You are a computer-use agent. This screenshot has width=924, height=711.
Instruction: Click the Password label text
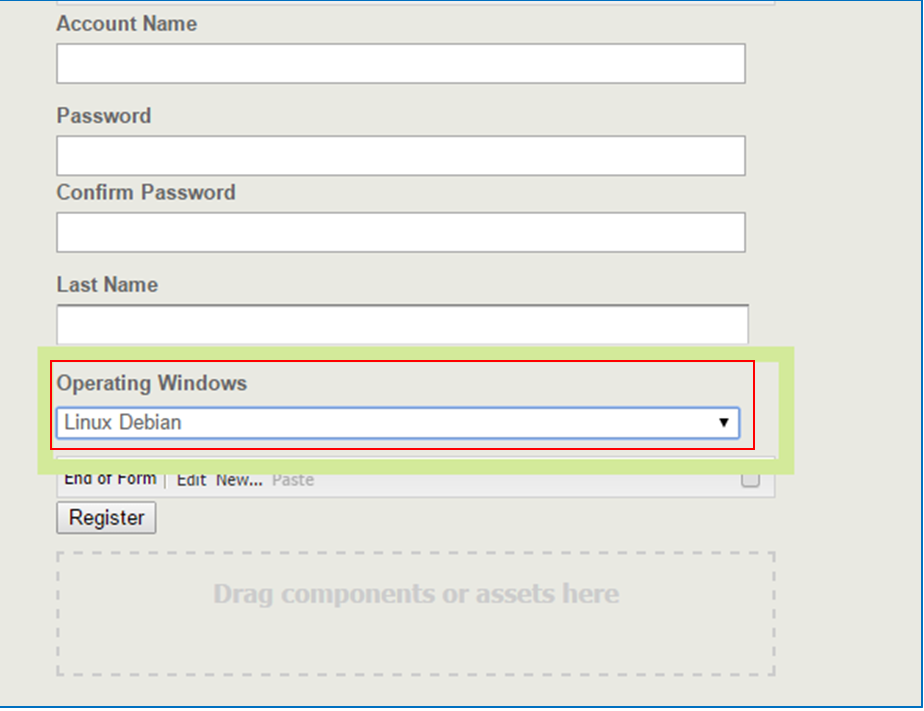tap(103, 116)
